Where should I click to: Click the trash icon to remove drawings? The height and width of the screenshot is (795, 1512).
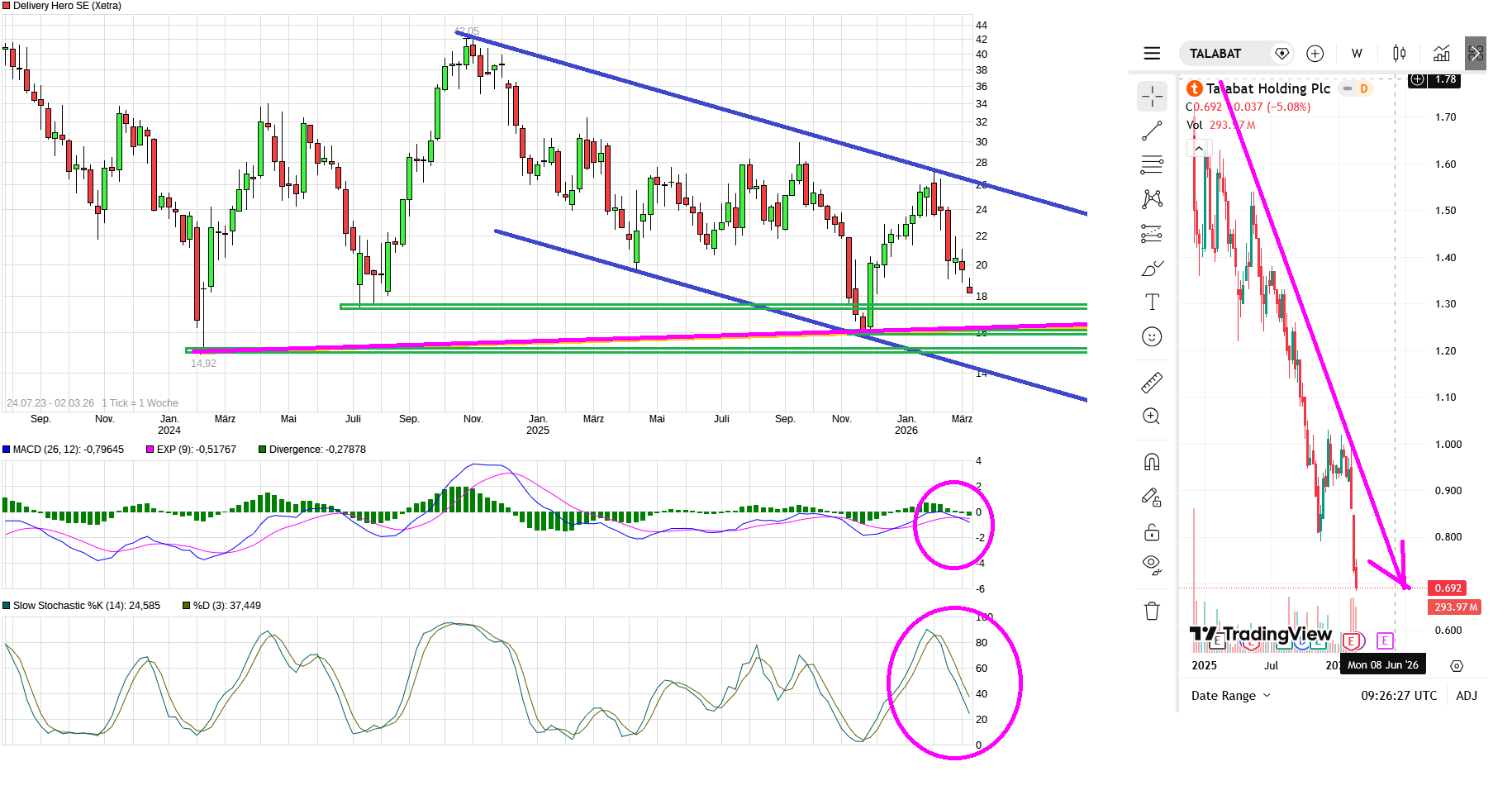point(1152,611)
